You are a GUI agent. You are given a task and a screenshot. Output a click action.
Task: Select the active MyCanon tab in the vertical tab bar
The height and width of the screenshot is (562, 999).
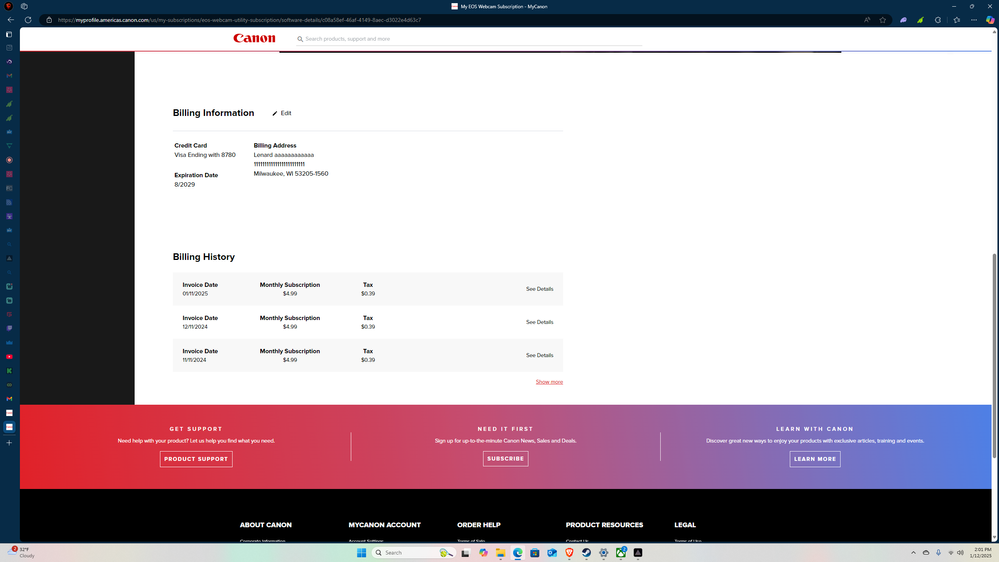coord(9,427)
